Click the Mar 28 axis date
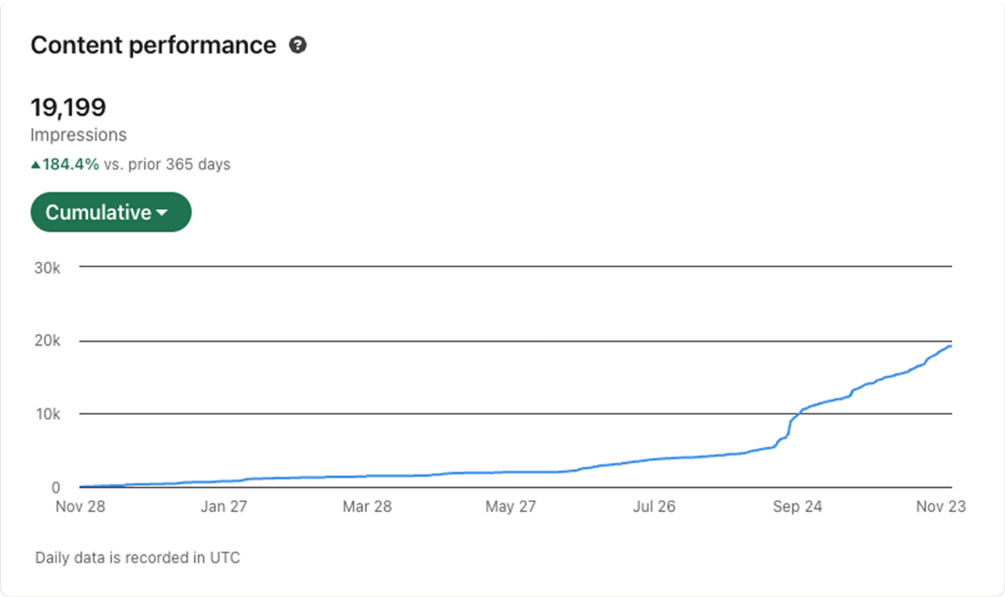 click(x=367, y=507)
